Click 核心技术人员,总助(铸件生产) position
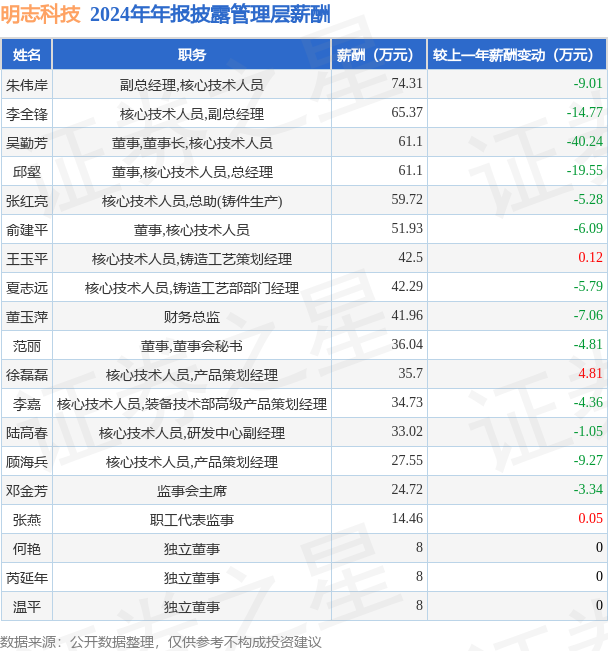 tap(192, 201)
